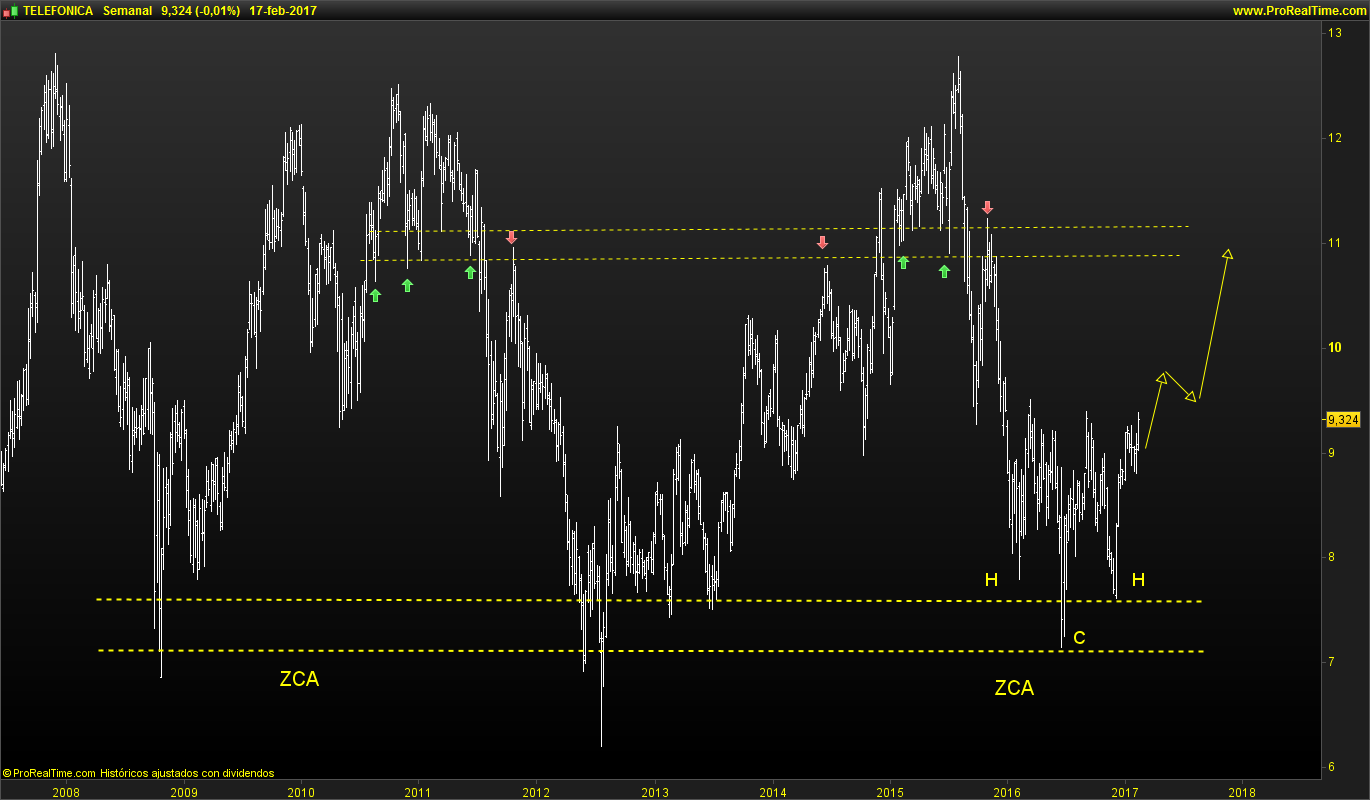Image resolution: width=1370 pixels, height=800 pixels.
Task: Select the TELEFONICA ticker name in header
Action: (58, 11)
